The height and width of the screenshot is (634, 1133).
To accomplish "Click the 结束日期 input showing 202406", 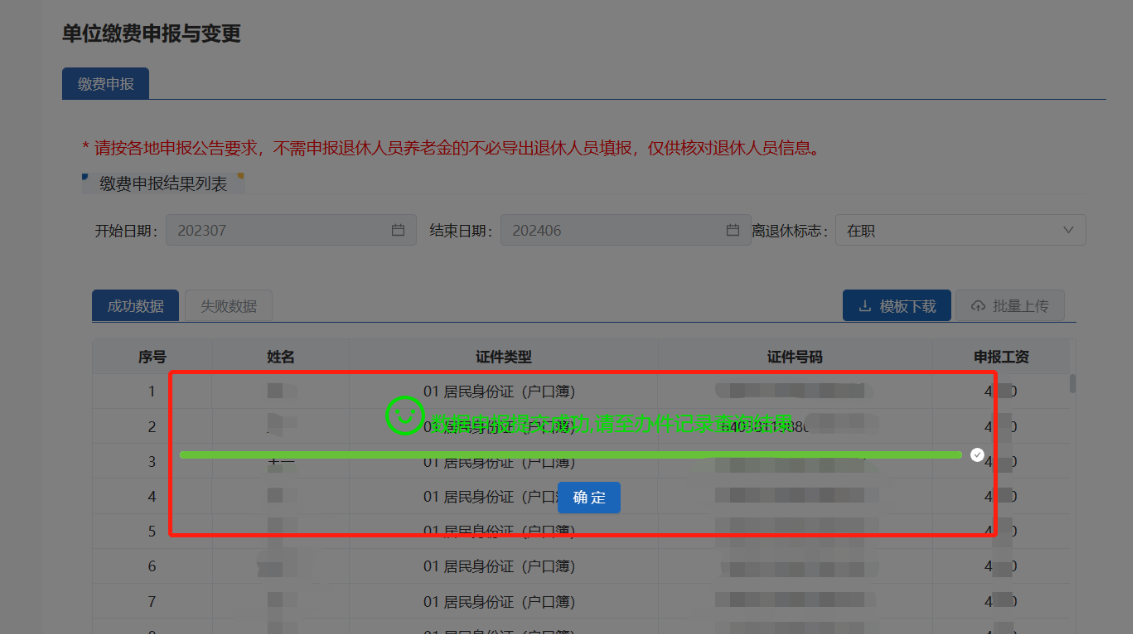I will click(626, 230).
